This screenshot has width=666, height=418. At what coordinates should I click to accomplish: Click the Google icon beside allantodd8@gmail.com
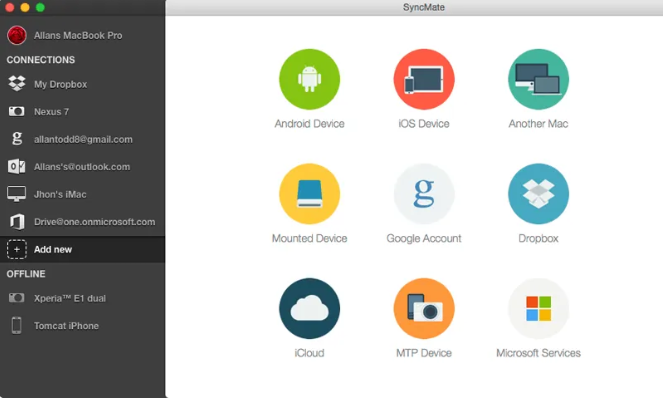(17, 139)
